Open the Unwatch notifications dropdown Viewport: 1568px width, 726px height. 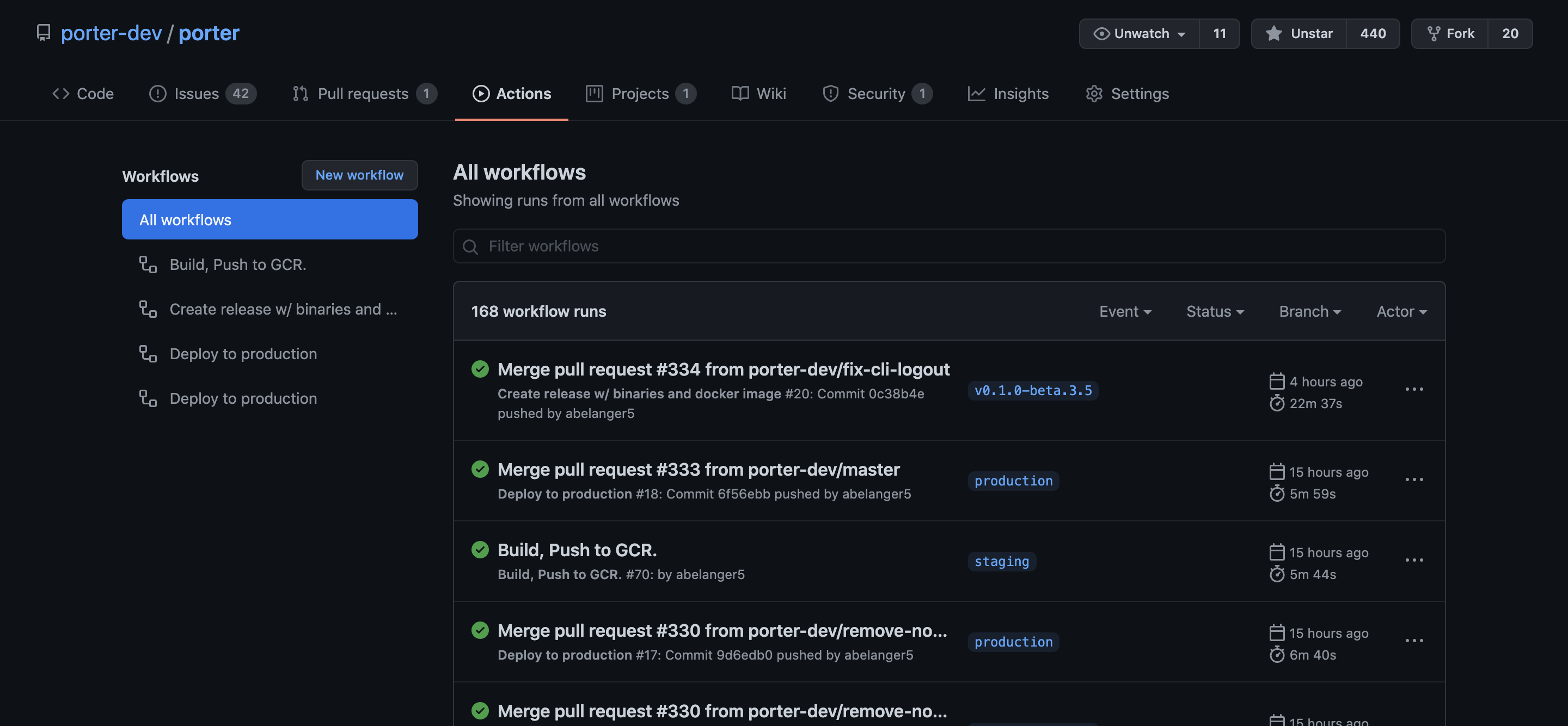[x=1139, y=34]
